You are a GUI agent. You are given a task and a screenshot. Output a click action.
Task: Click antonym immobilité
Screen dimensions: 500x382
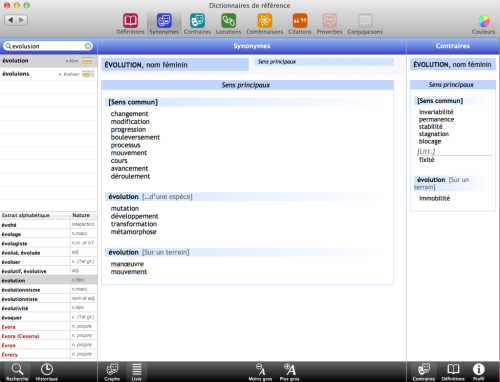tap(434, 198)
